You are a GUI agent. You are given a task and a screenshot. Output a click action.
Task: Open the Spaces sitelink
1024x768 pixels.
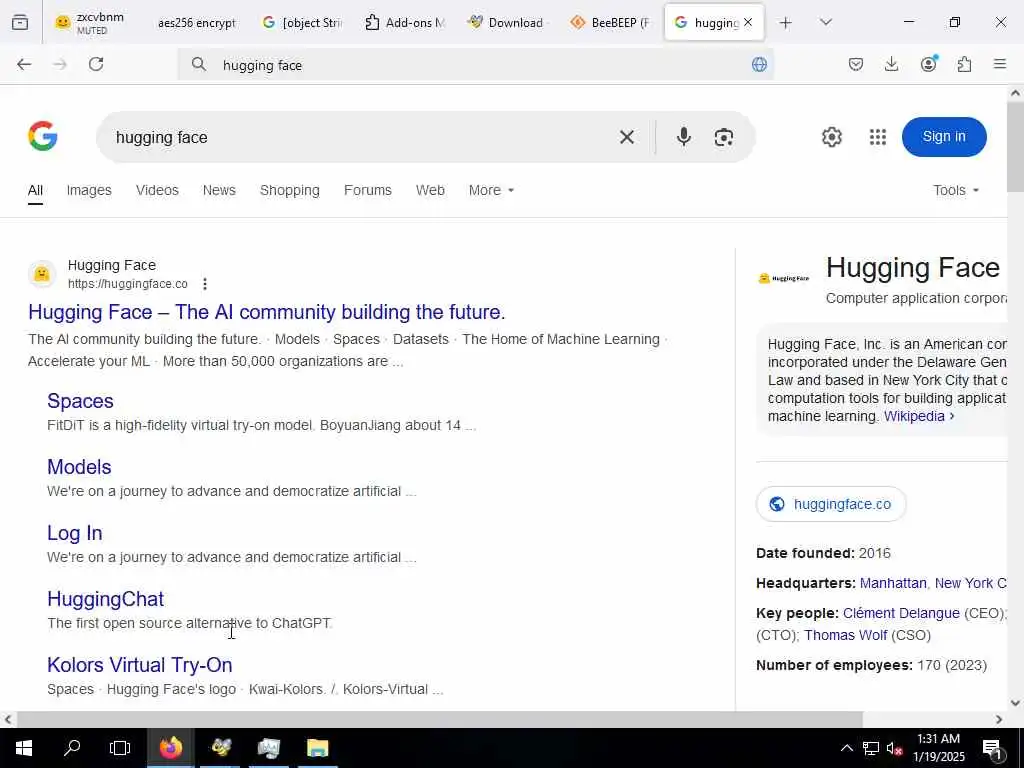click(80, 401)
